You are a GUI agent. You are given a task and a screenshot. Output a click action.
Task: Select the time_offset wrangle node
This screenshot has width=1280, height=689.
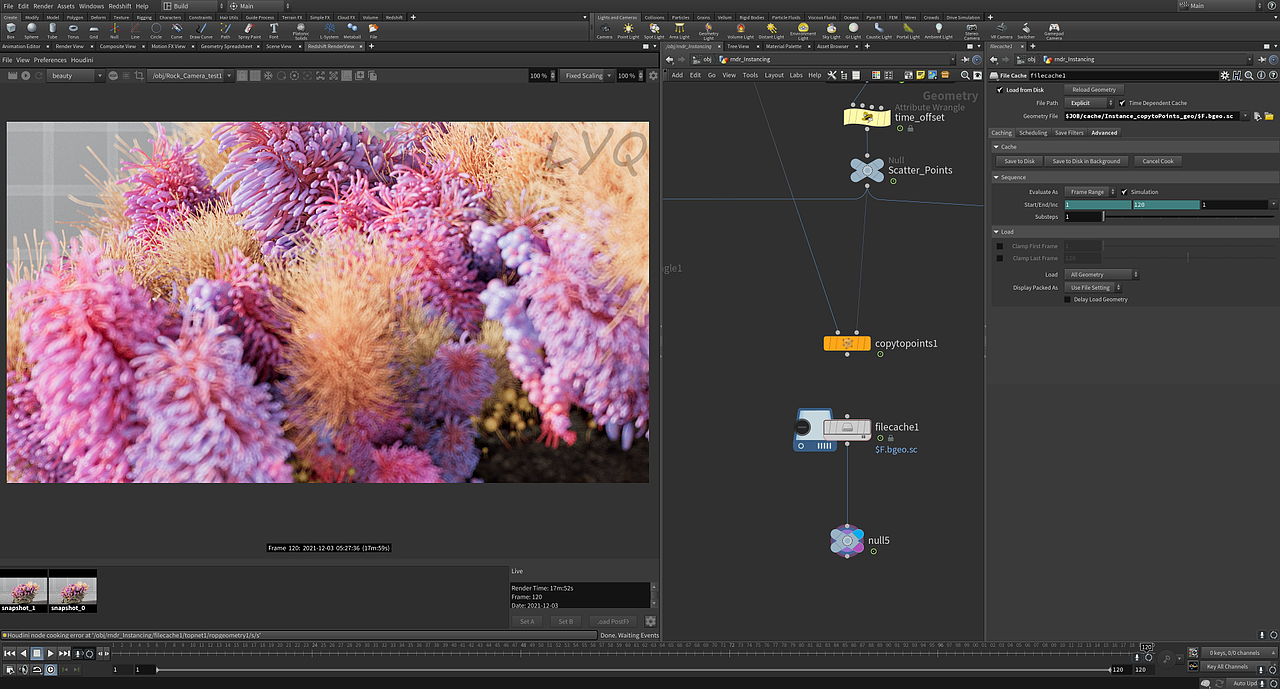coord(867,117)
